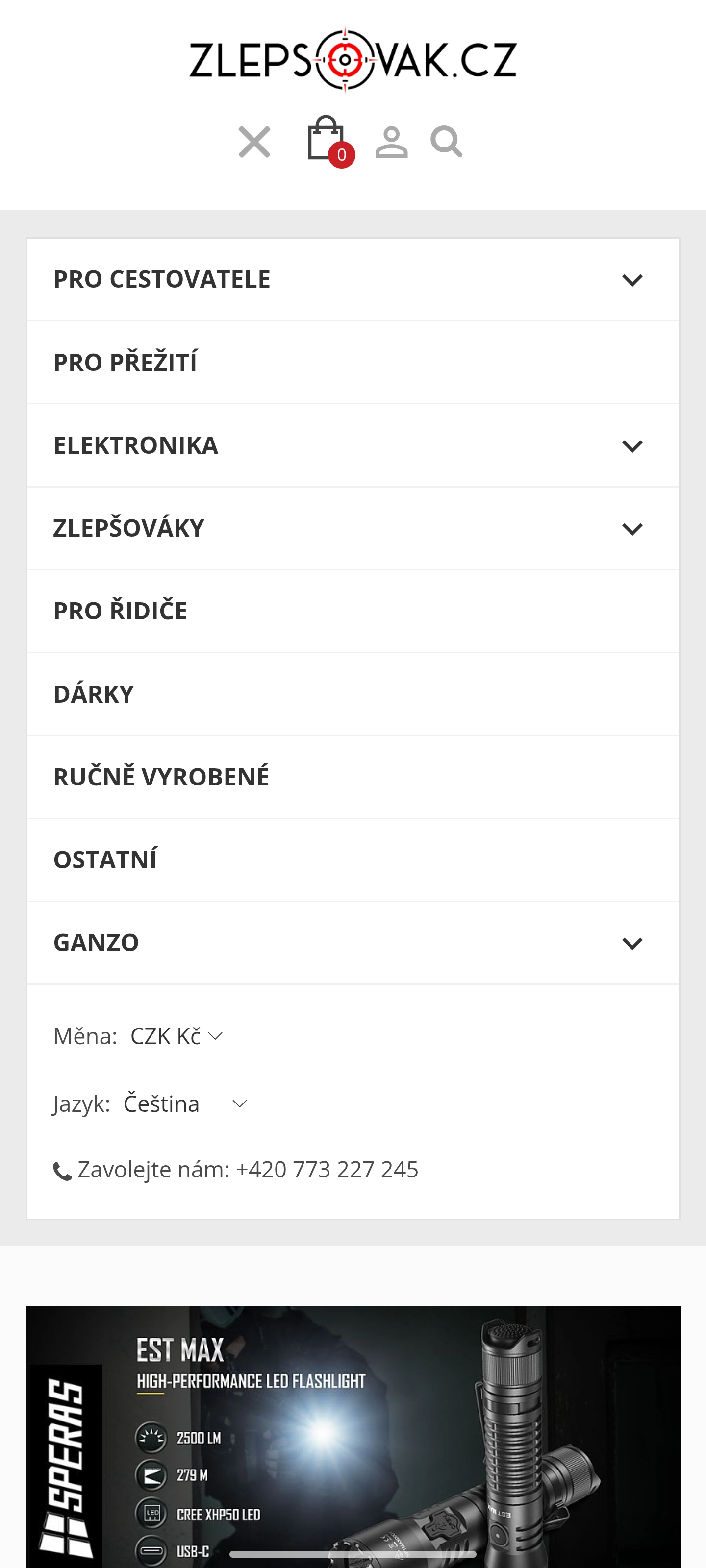This screenshot has height=1568, width=706.
Task: Go to the OSTATNÍ category
Action: click(105, 859)
